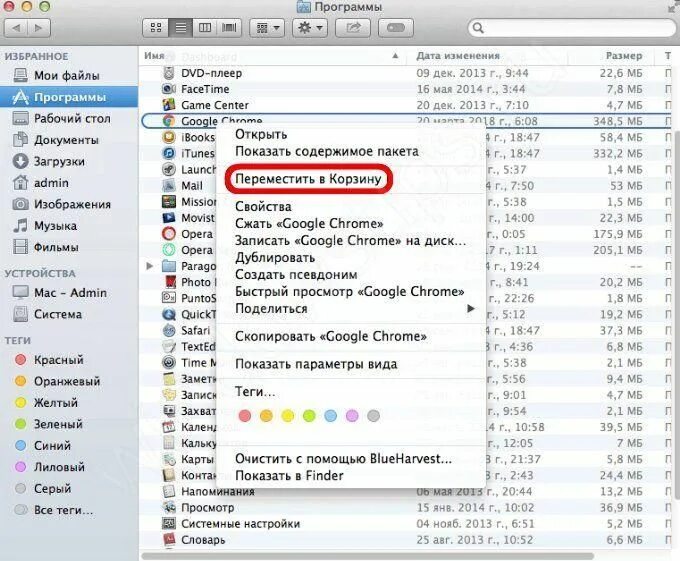The height and width of the screenshot is (561, 680).
Task: Open Рабочий стол in sidebar
Action: point(69,118)
